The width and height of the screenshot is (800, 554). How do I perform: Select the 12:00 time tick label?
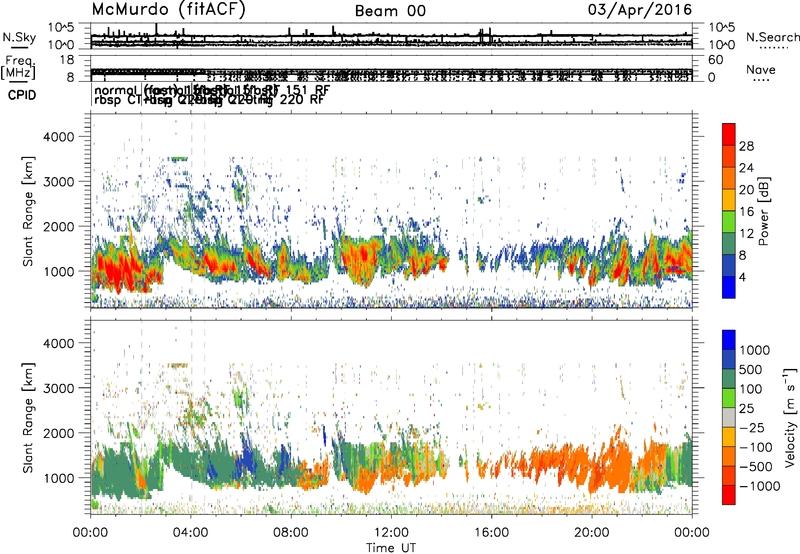coord(391,533)
